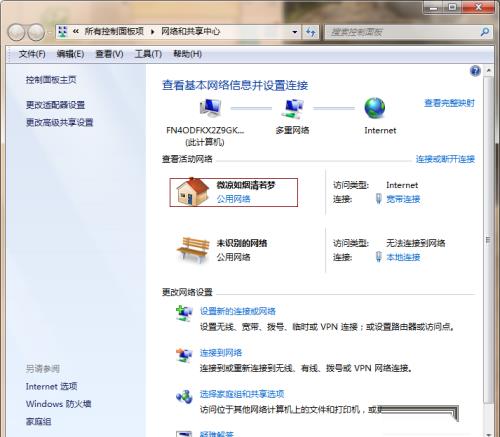Viewport: 500px width, 437px height.
Task: Open 更改适配器设置 link
Action: pyautogui.click(x=55, y=105)
